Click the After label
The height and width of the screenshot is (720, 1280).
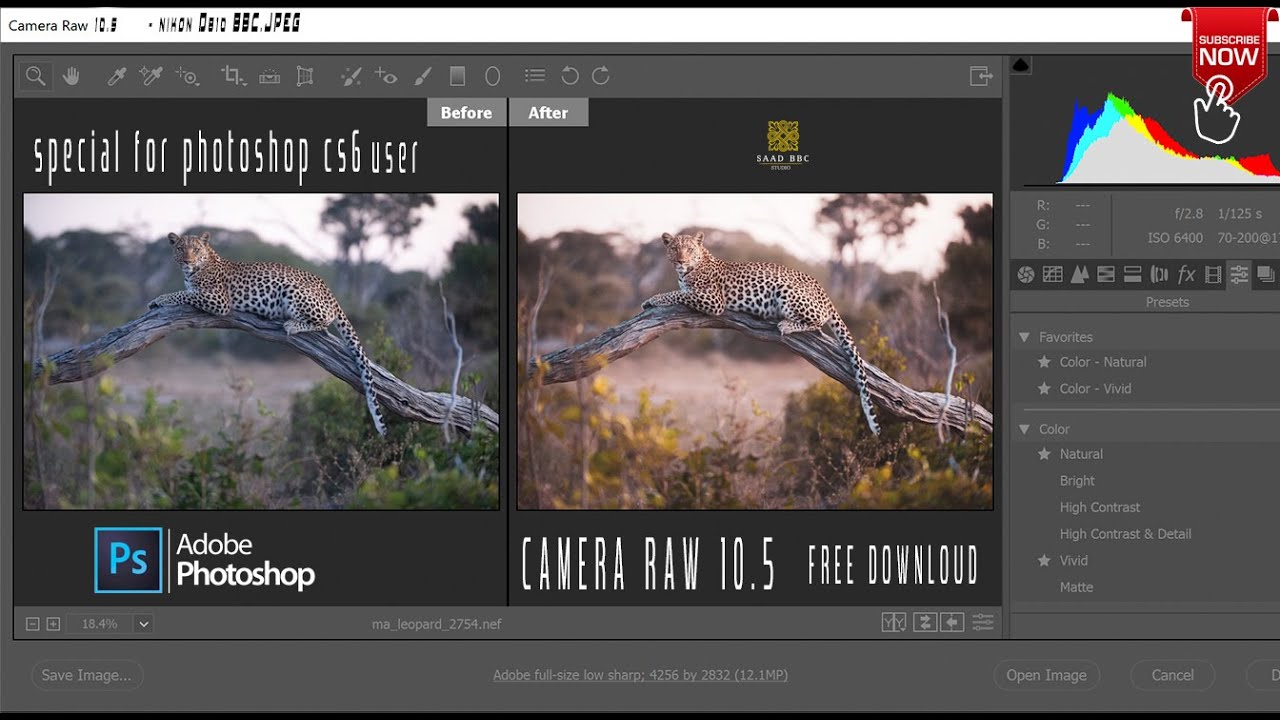pos(548,113)
